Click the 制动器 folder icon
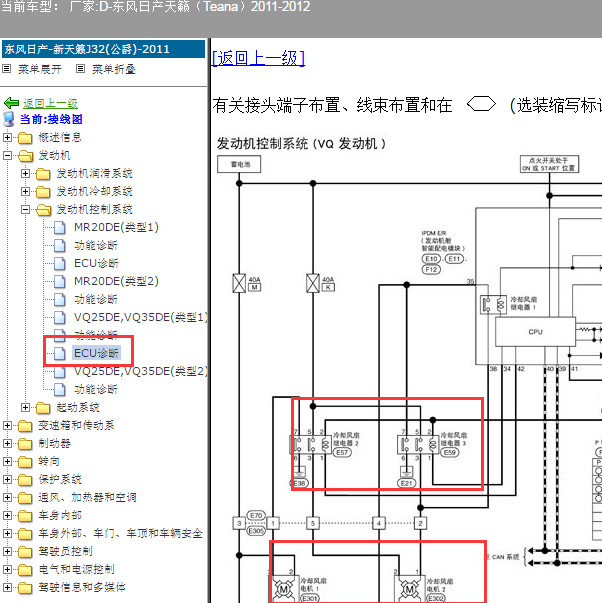The width and height of the screenshot is (602, 603). pos(25,443)
